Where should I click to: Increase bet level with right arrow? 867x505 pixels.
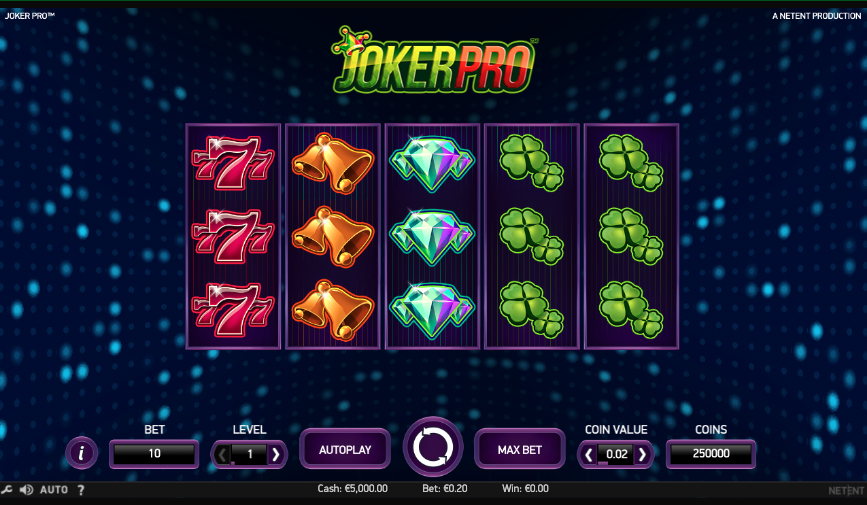275,455
